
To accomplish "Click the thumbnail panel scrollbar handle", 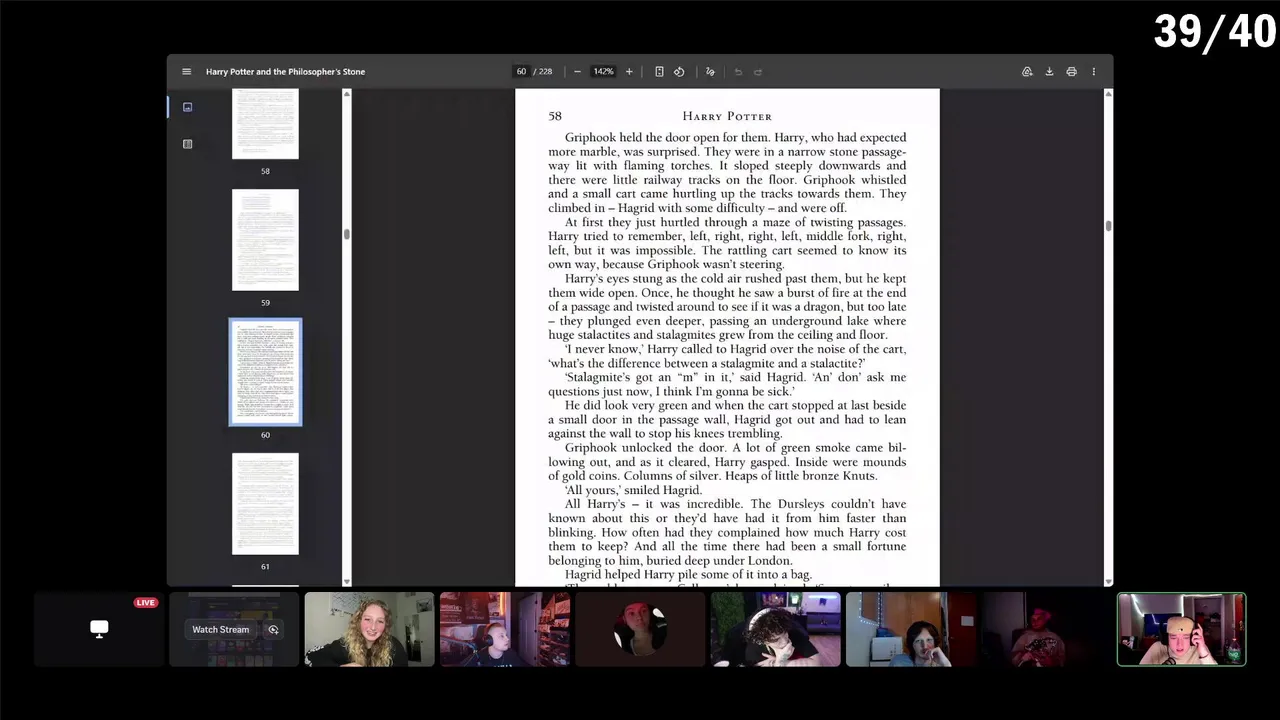I will click(x=347, y=234).
